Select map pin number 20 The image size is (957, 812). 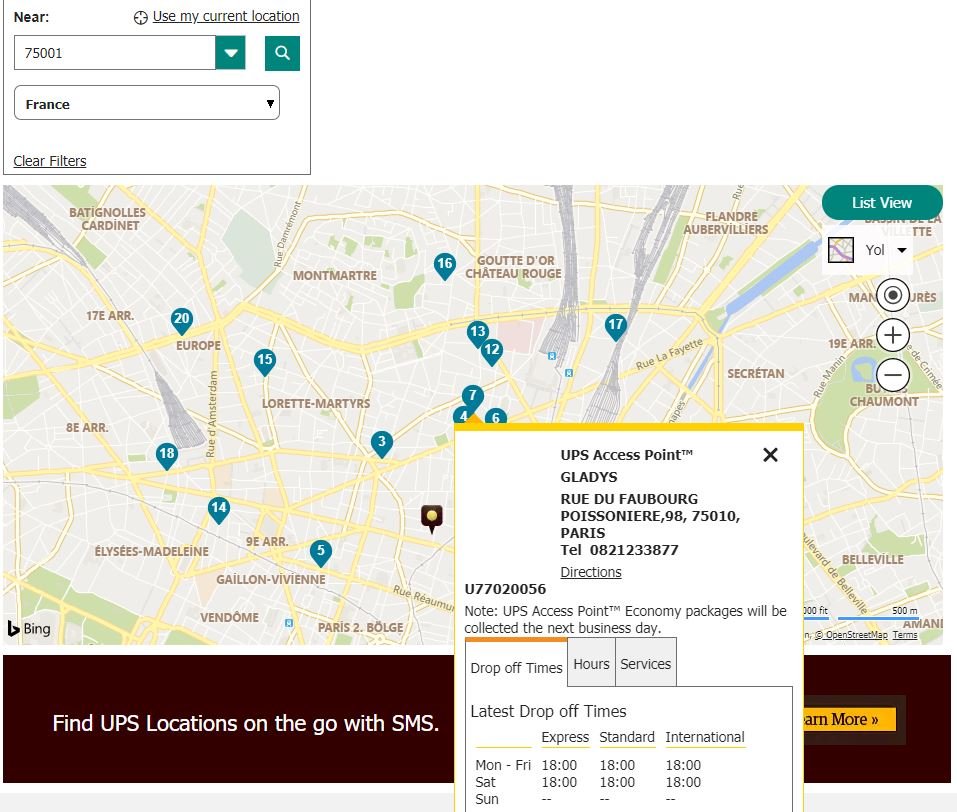(181, 320)
